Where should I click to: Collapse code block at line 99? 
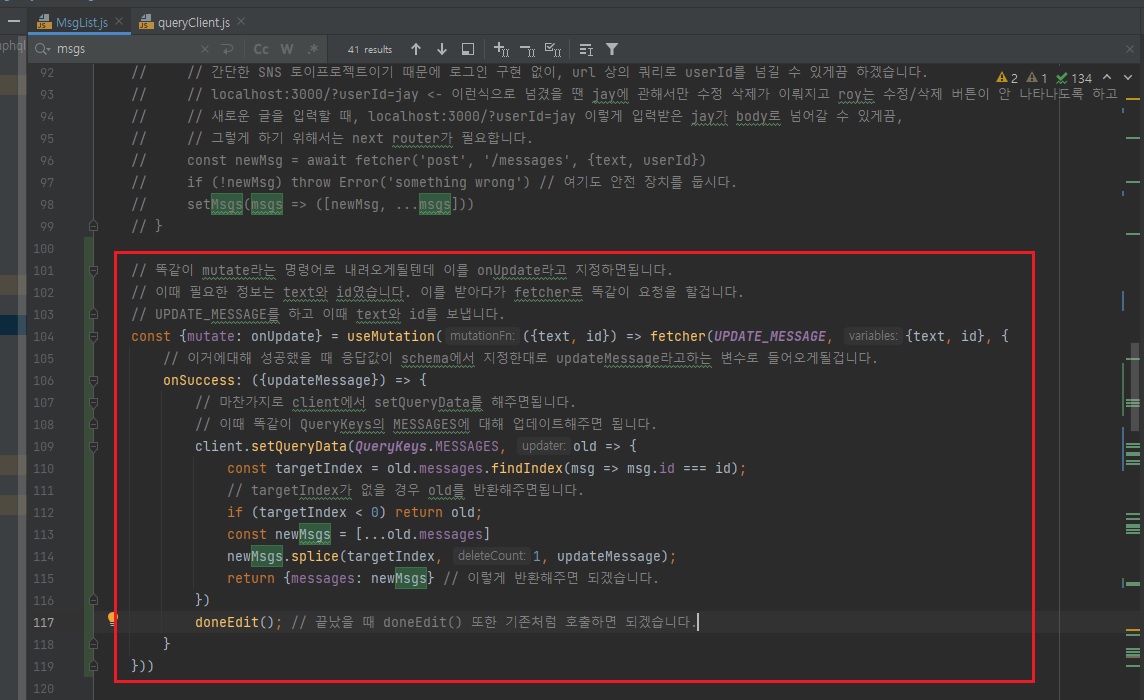(93, 227)
